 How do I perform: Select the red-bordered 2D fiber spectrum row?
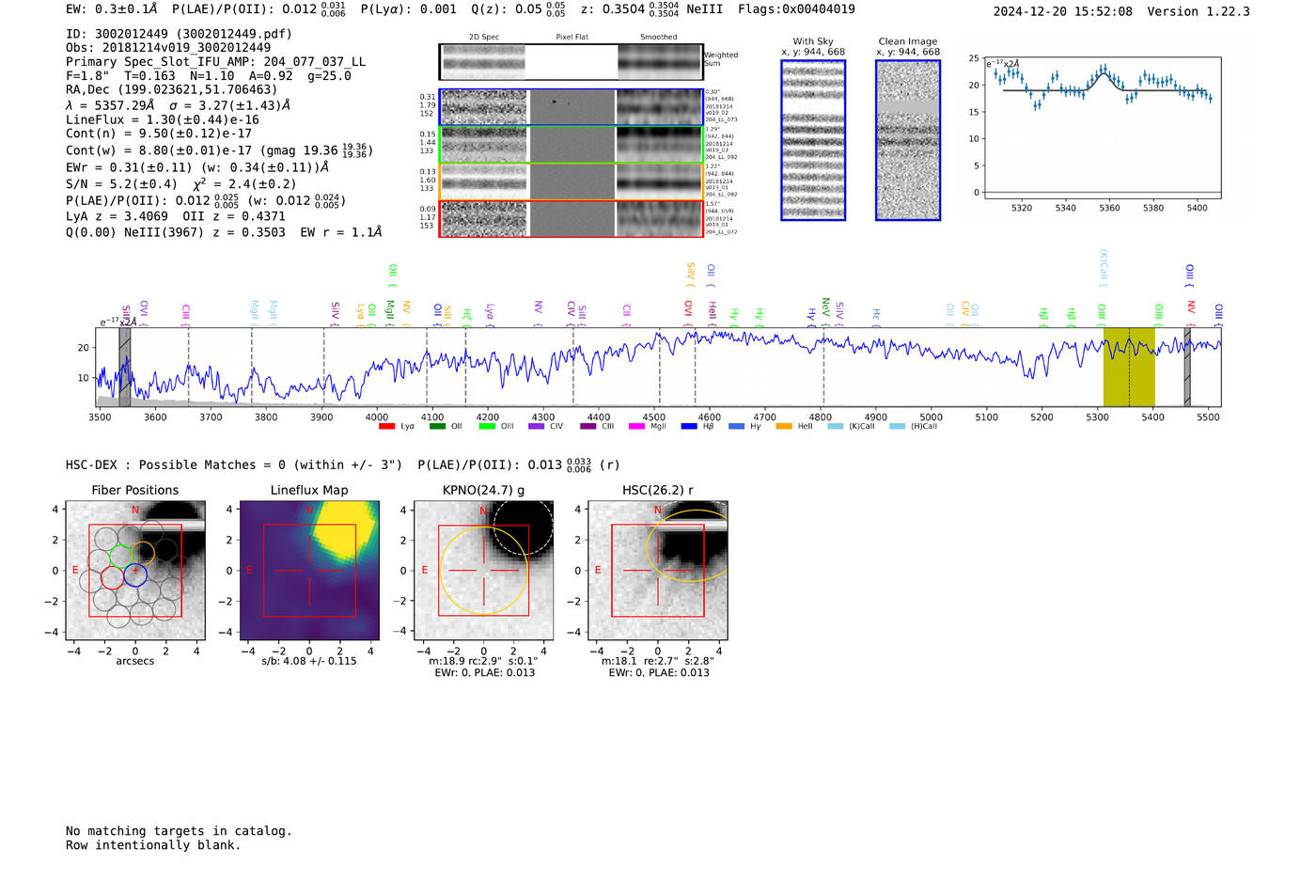click(x=572, y=218)
